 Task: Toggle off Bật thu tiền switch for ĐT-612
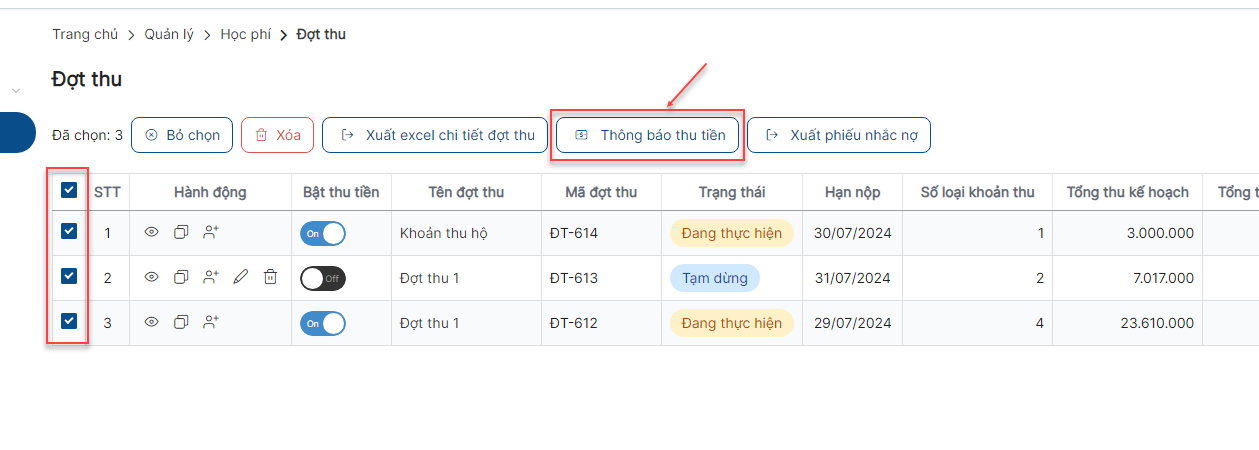(323, 323)
